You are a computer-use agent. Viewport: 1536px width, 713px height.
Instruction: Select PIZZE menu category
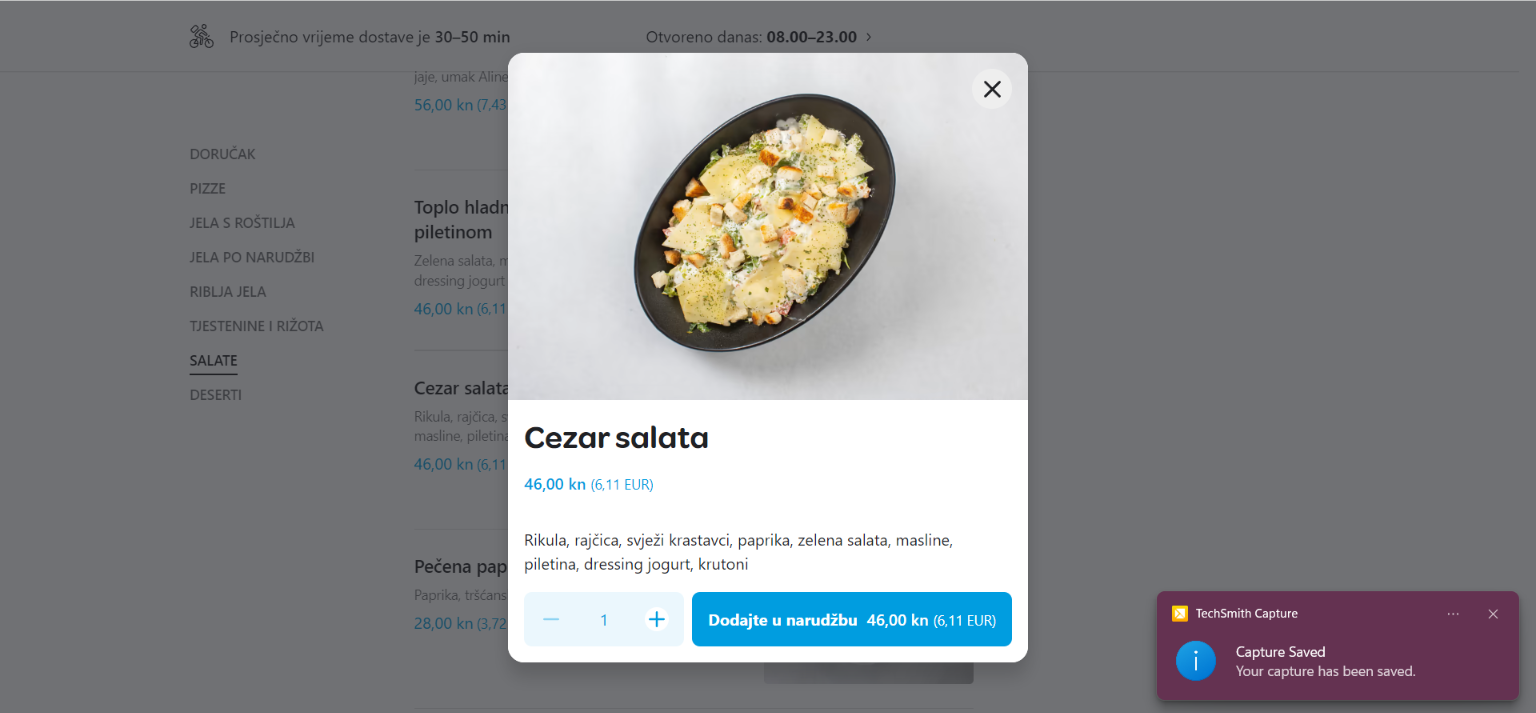coord(208,188)
